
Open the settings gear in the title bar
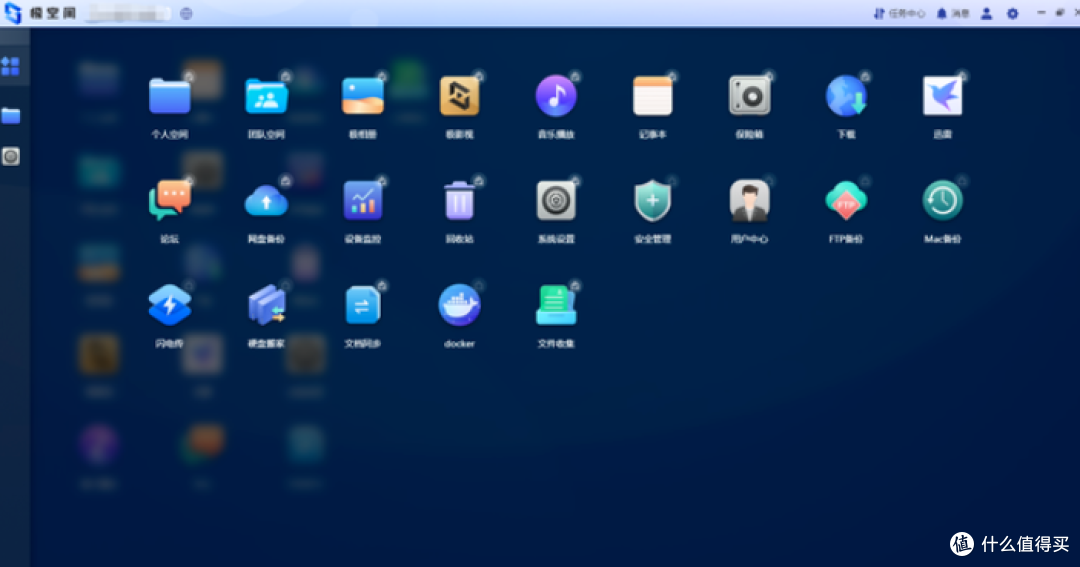click(x=1012, y=14)
